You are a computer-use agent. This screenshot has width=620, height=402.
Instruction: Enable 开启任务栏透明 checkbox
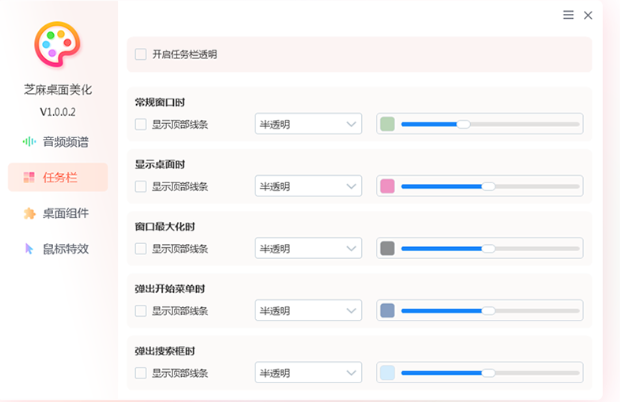point(141,54)
